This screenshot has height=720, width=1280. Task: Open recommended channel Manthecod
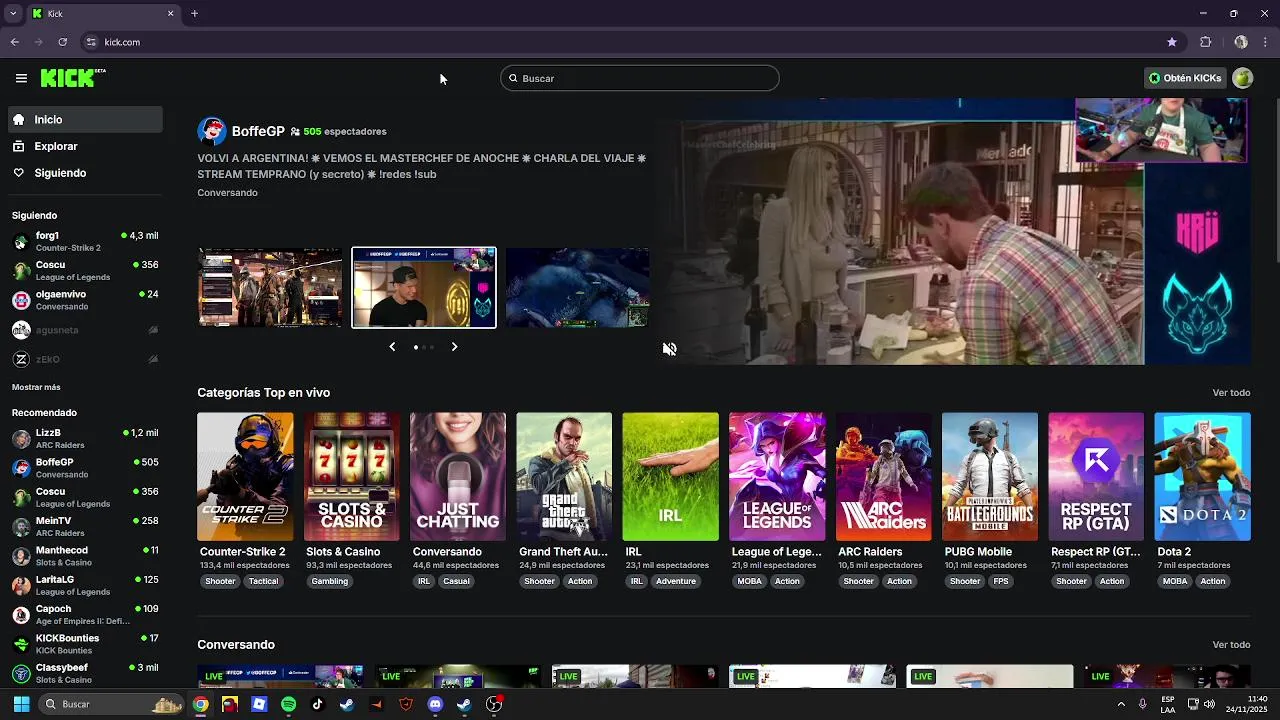point(85,556)
